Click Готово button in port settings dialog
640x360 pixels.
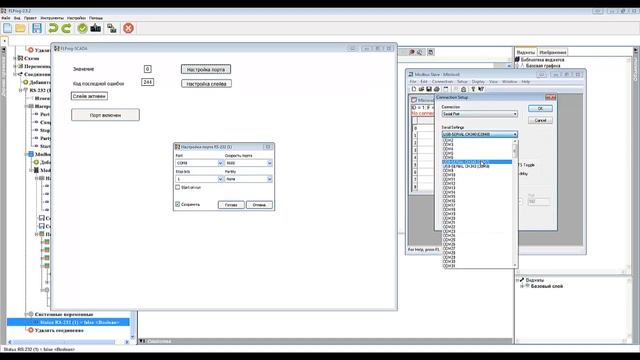(x=231, y=204)
